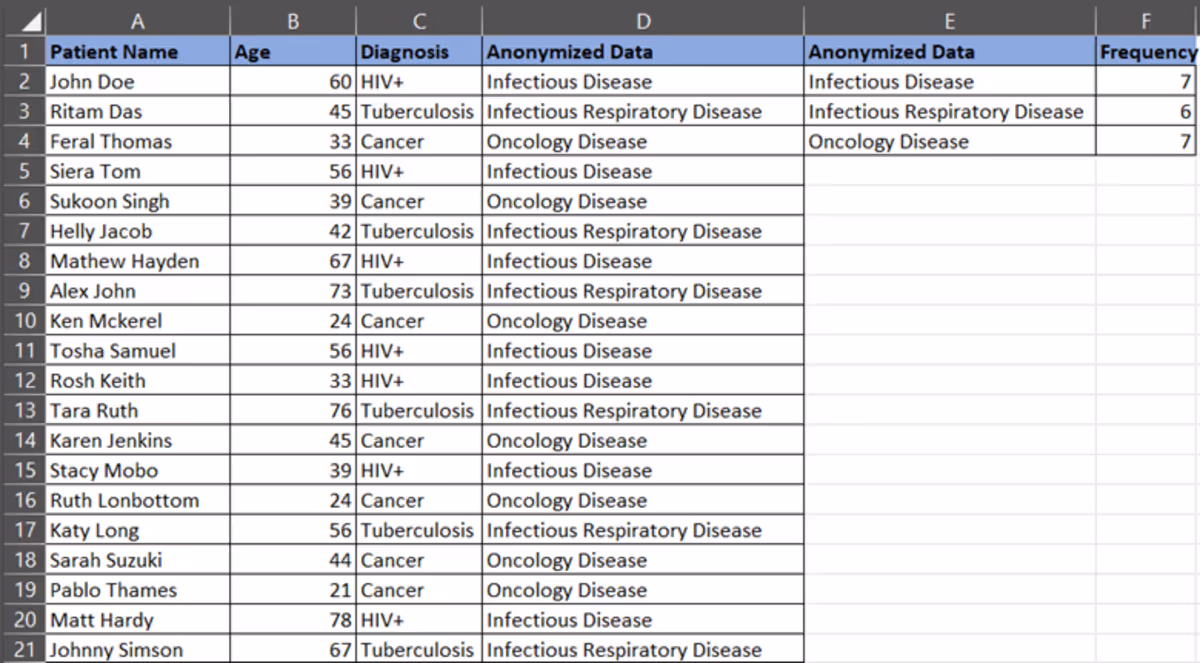Click Cancer diagnosis in Feral Thomas's row
This screenshot has height=663, width=1200.
(419, 142)
